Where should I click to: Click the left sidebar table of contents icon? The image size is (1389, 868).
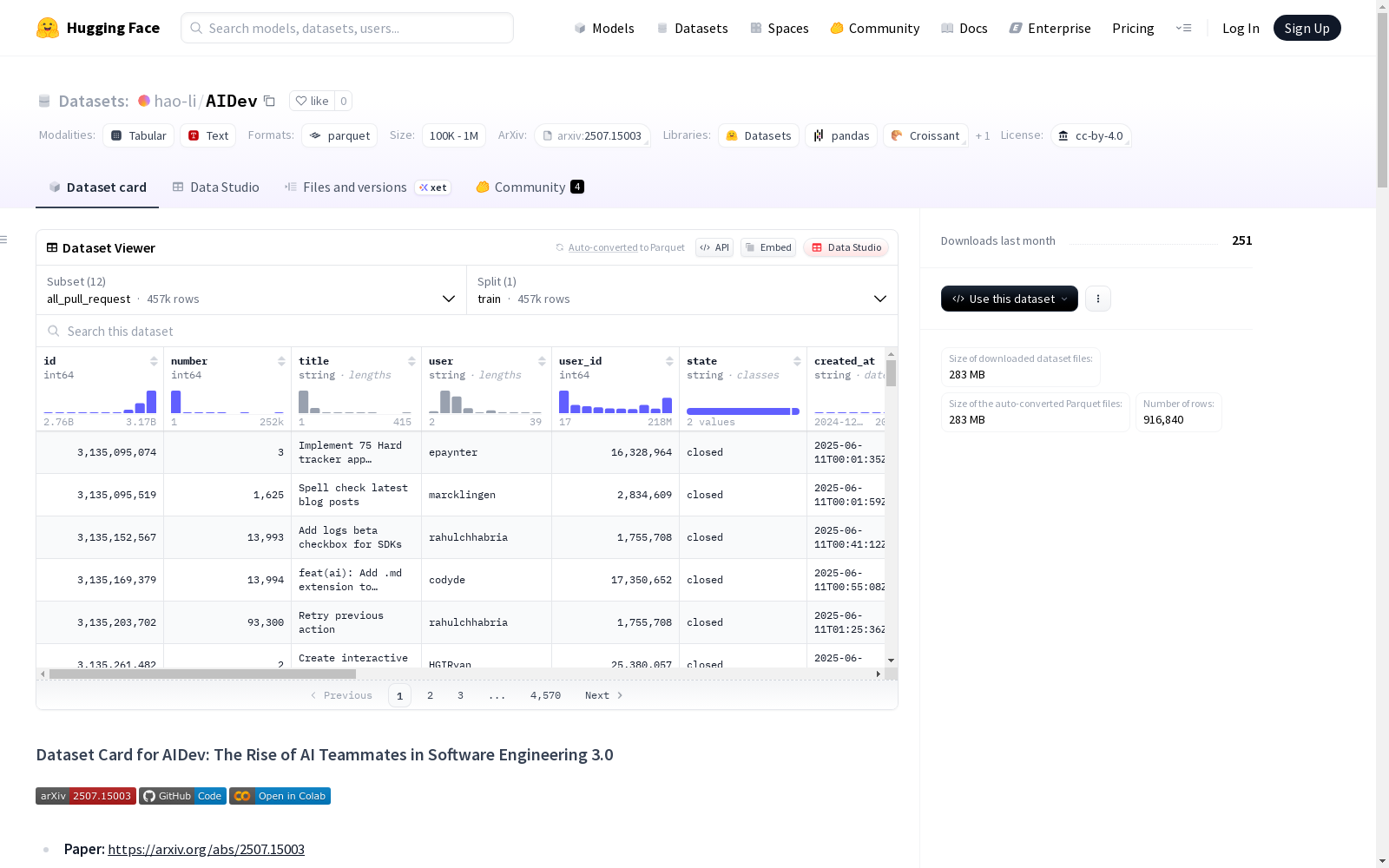4,240
